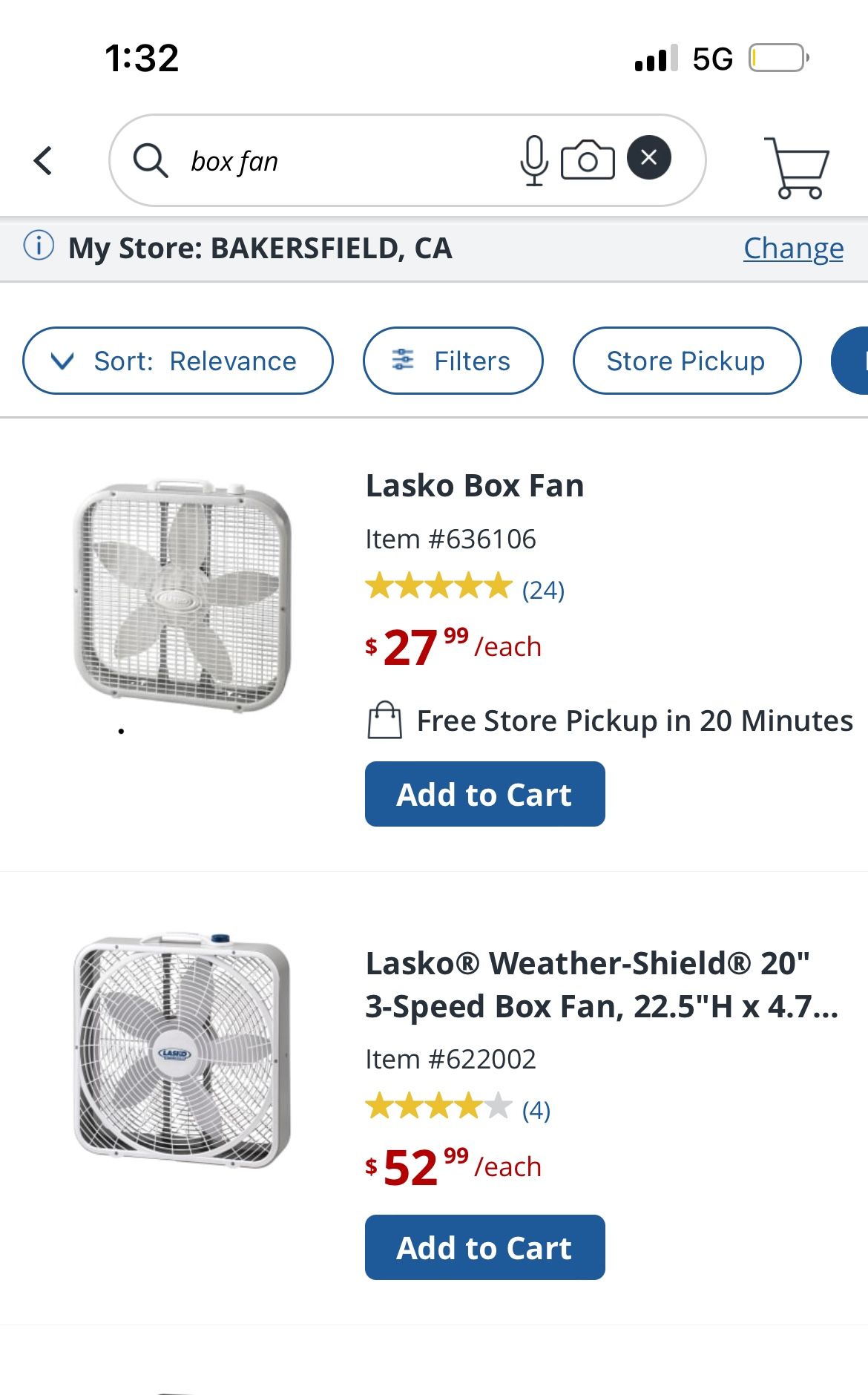Open the Filters panel
This screenshot has height=1395, width=868.
click(453, 361)
